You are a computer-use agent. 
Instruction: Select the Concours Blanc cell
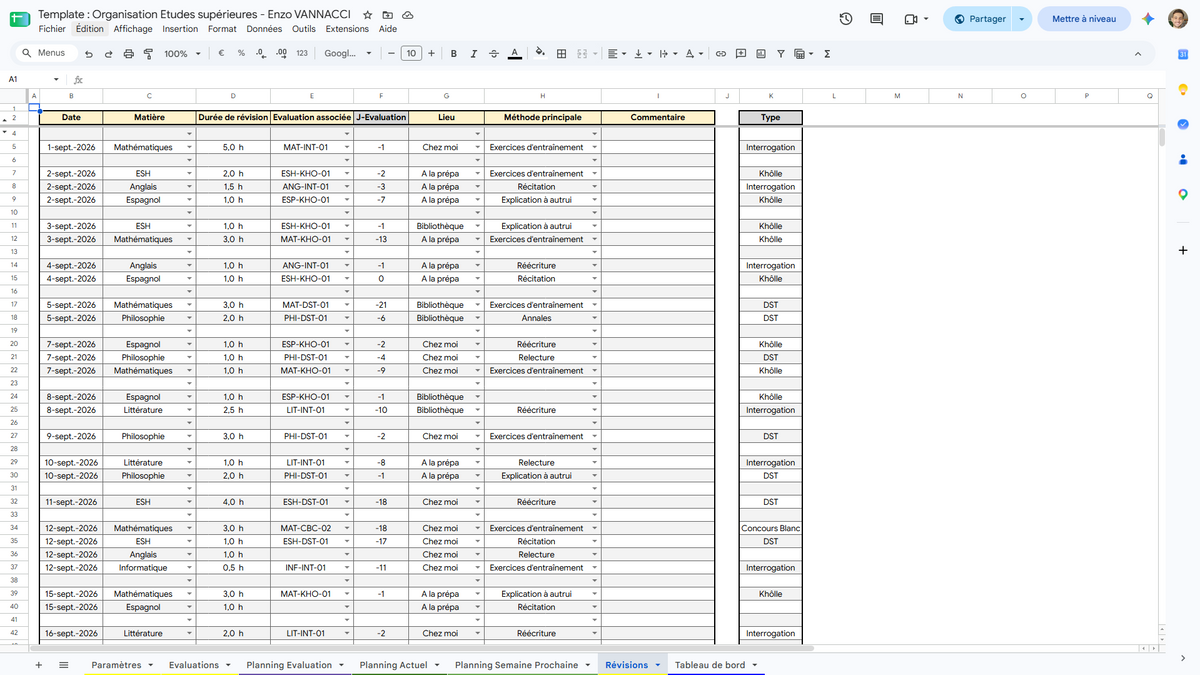click(x=770, y=528)
